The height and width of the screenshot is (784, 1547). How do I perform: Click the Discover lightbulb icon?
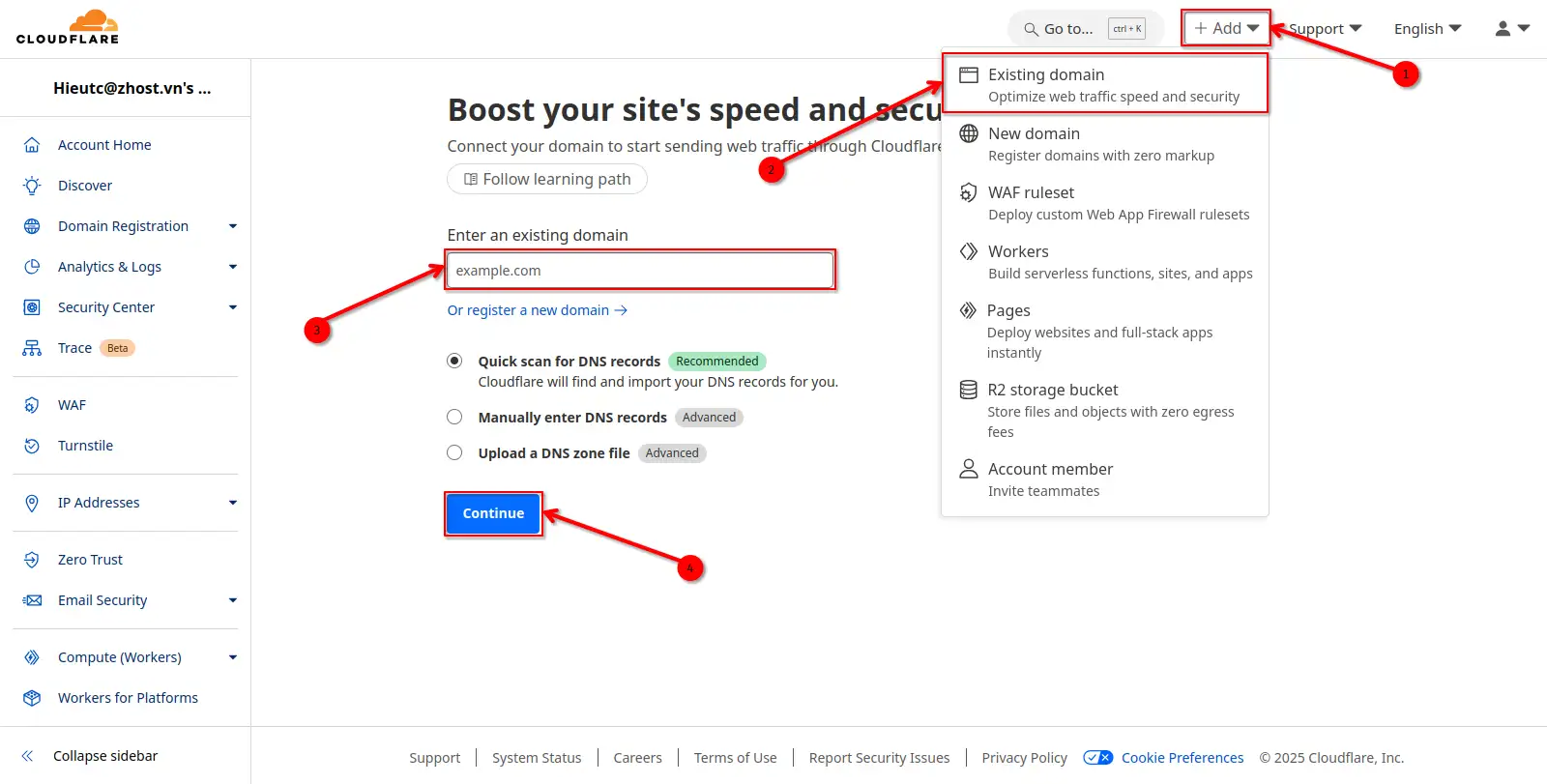[x=32, y=186]
